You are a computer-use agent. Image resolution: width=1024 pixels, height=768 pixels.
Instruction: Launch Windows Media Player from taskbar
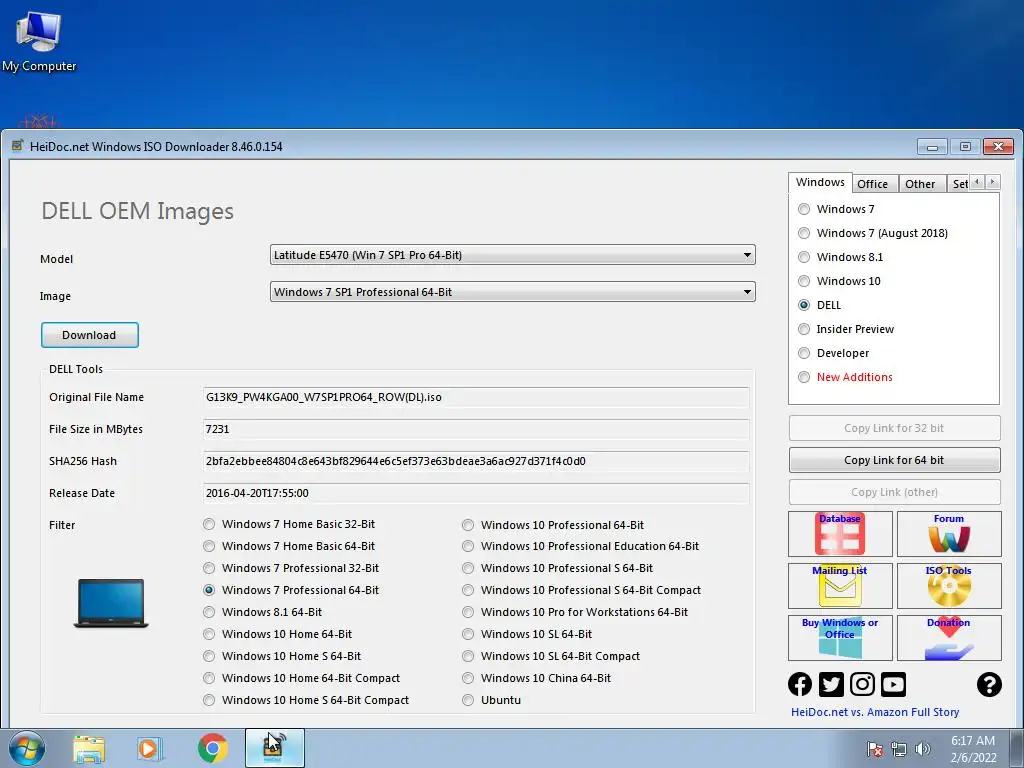[149, 748]
